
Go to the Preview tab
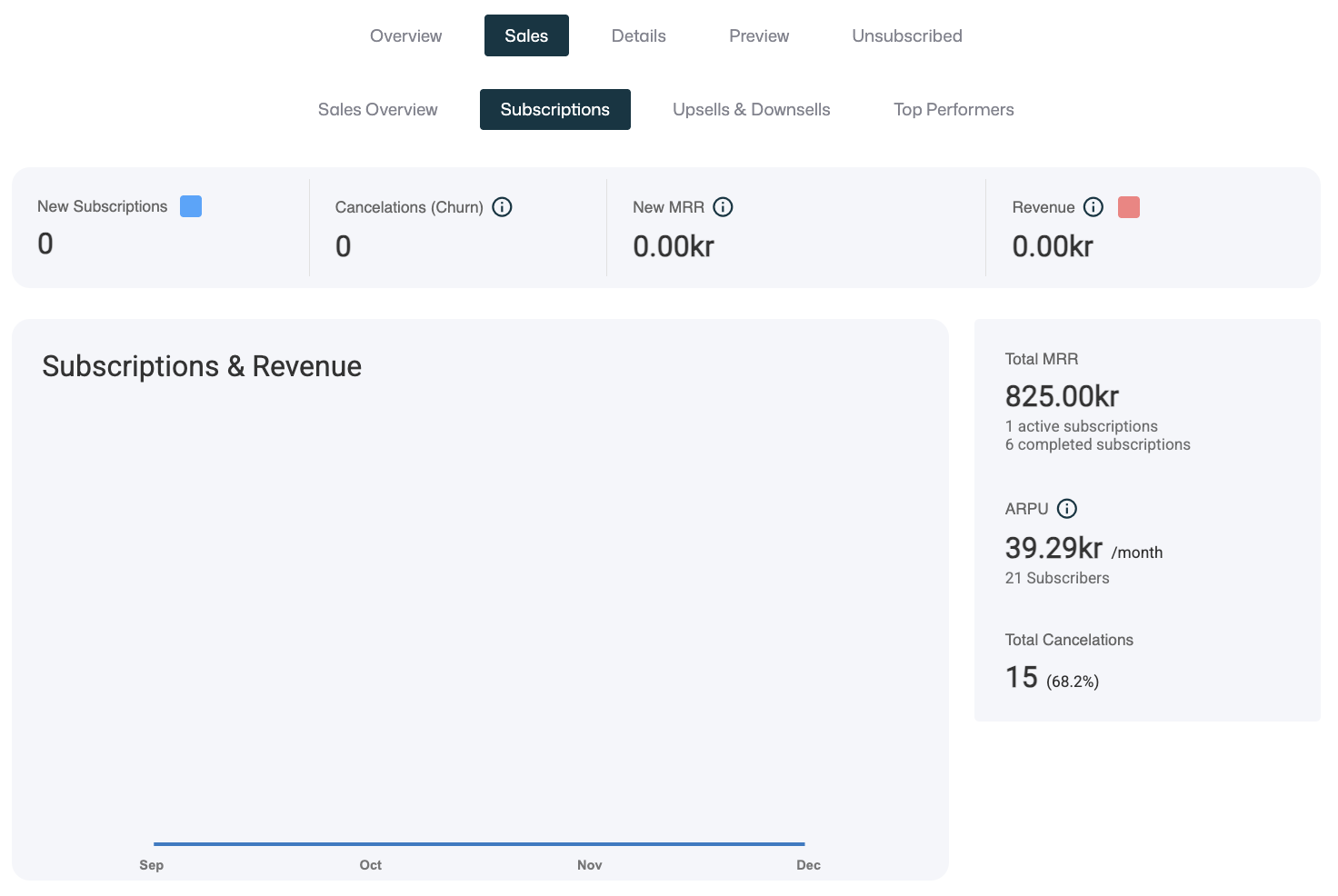(759, 35)
